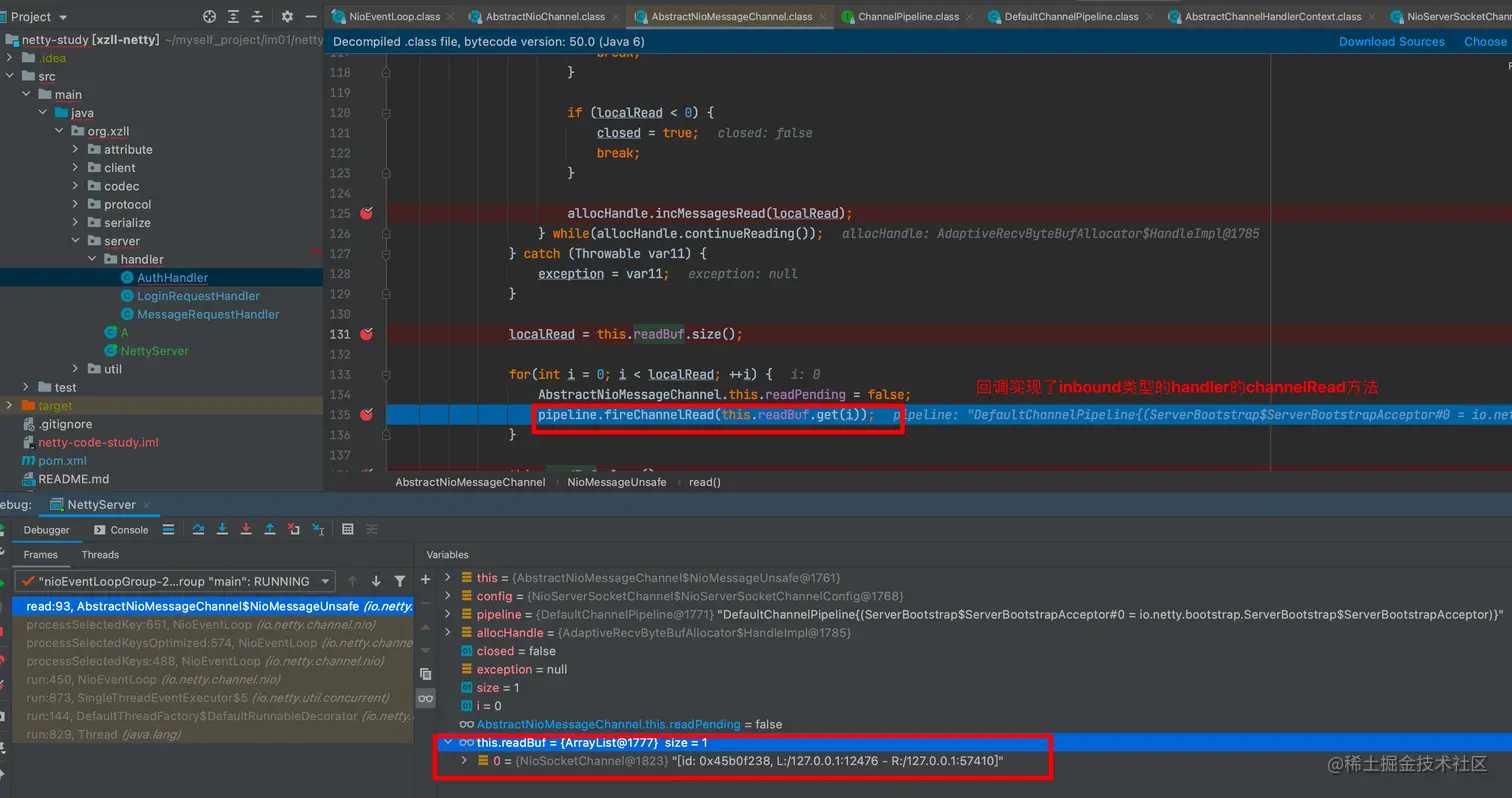Click the Expand All icon in Project panel
Screen dimensions: 1512x798
tap(233, 17)
